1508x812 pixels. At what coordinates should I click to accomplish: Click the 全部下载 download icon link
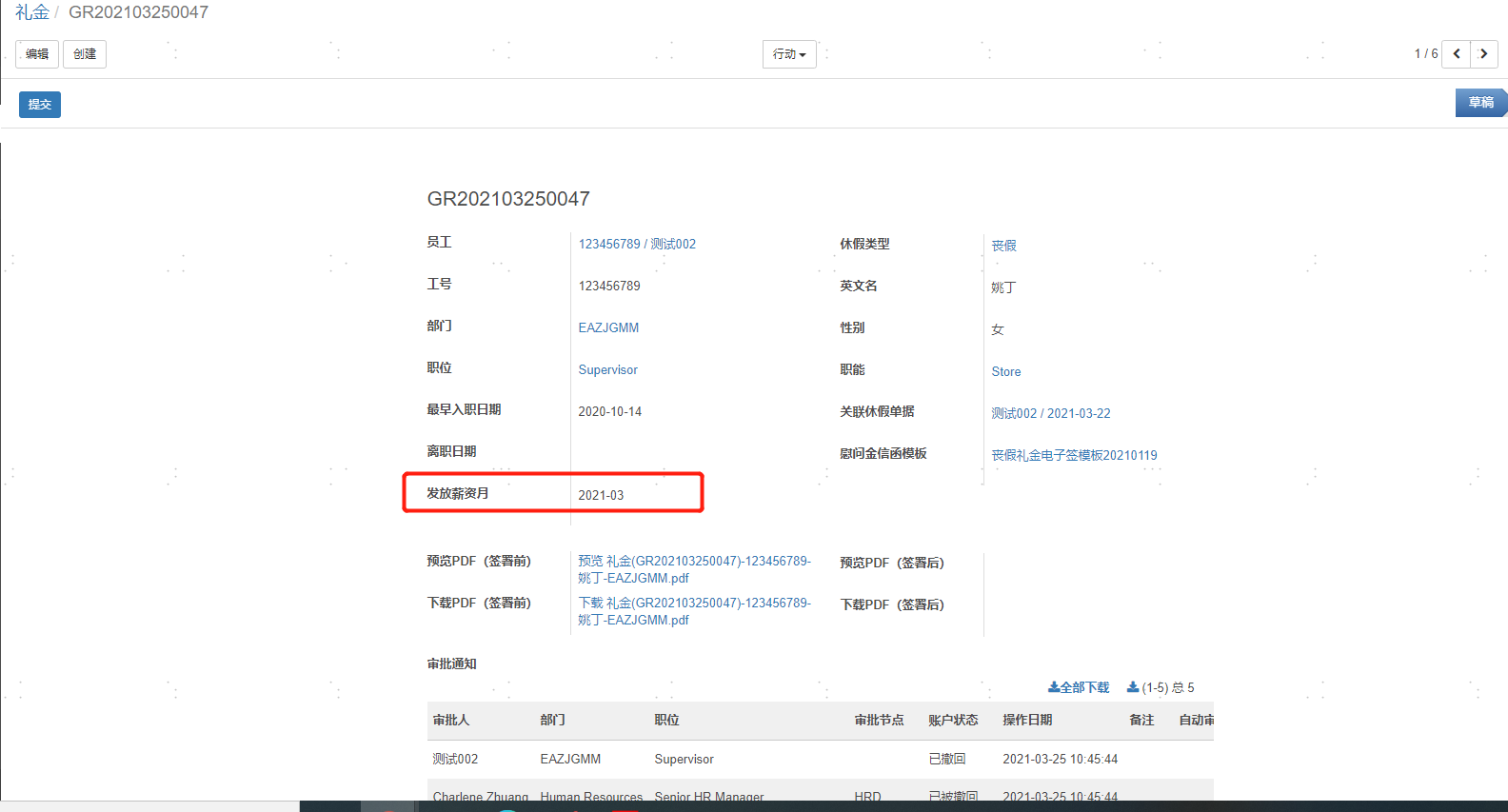point(1079,687)
